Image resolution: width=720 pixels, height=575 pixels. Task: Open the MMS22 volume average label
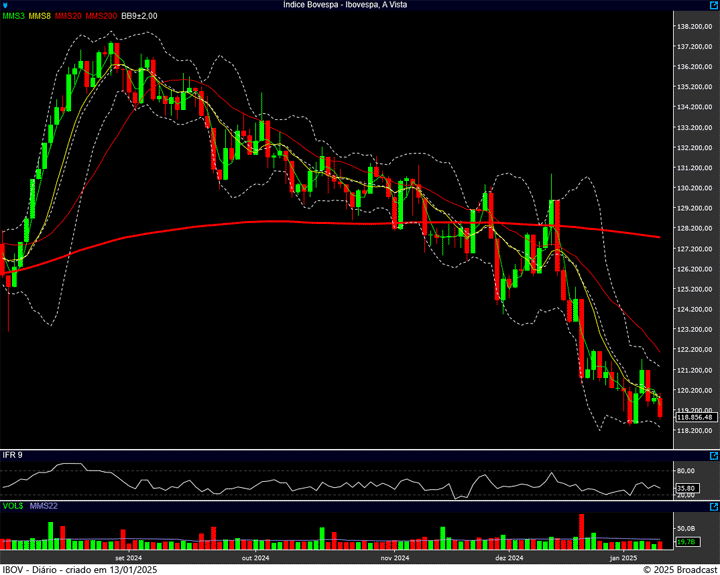44,507
